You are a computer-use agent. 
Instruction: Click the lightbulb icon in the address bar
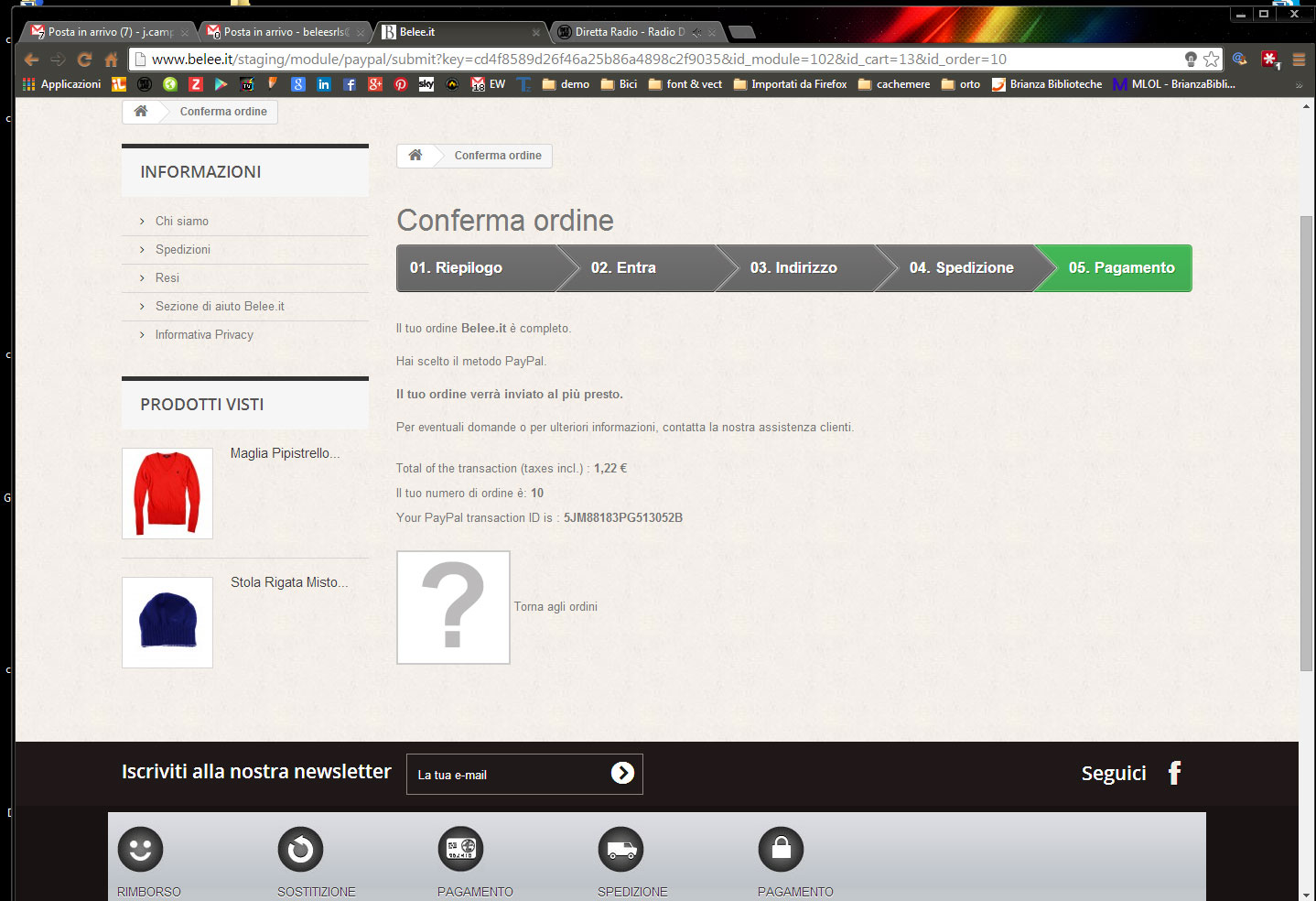1191,60
